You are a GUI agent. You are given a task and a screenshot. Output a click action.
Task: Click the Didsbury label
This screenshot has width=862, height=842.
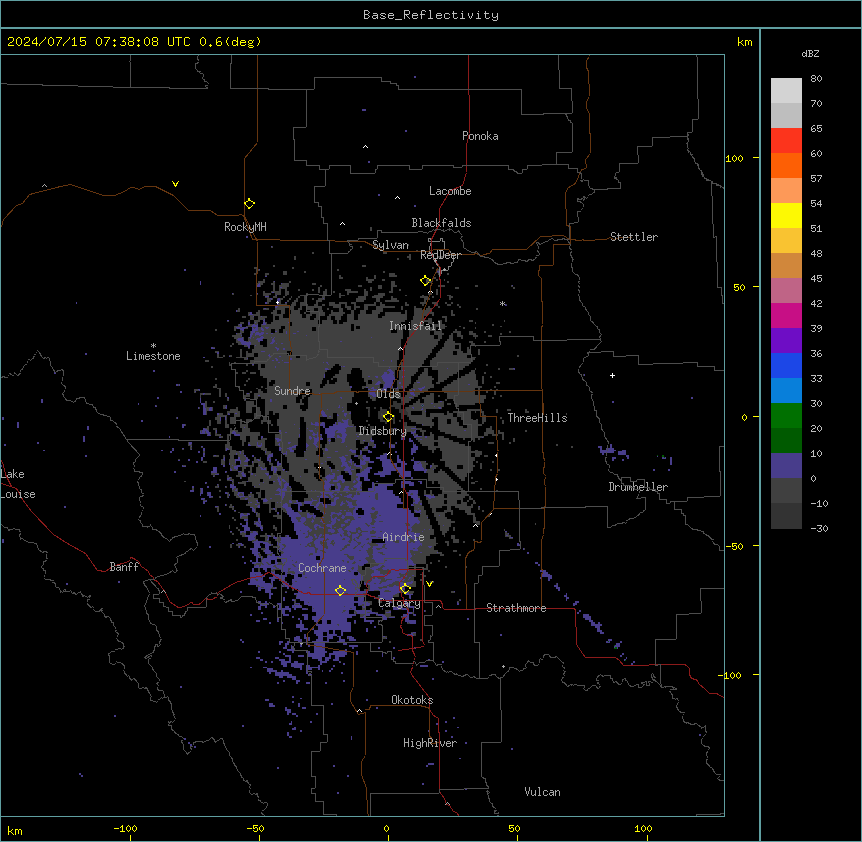point(383,431)
